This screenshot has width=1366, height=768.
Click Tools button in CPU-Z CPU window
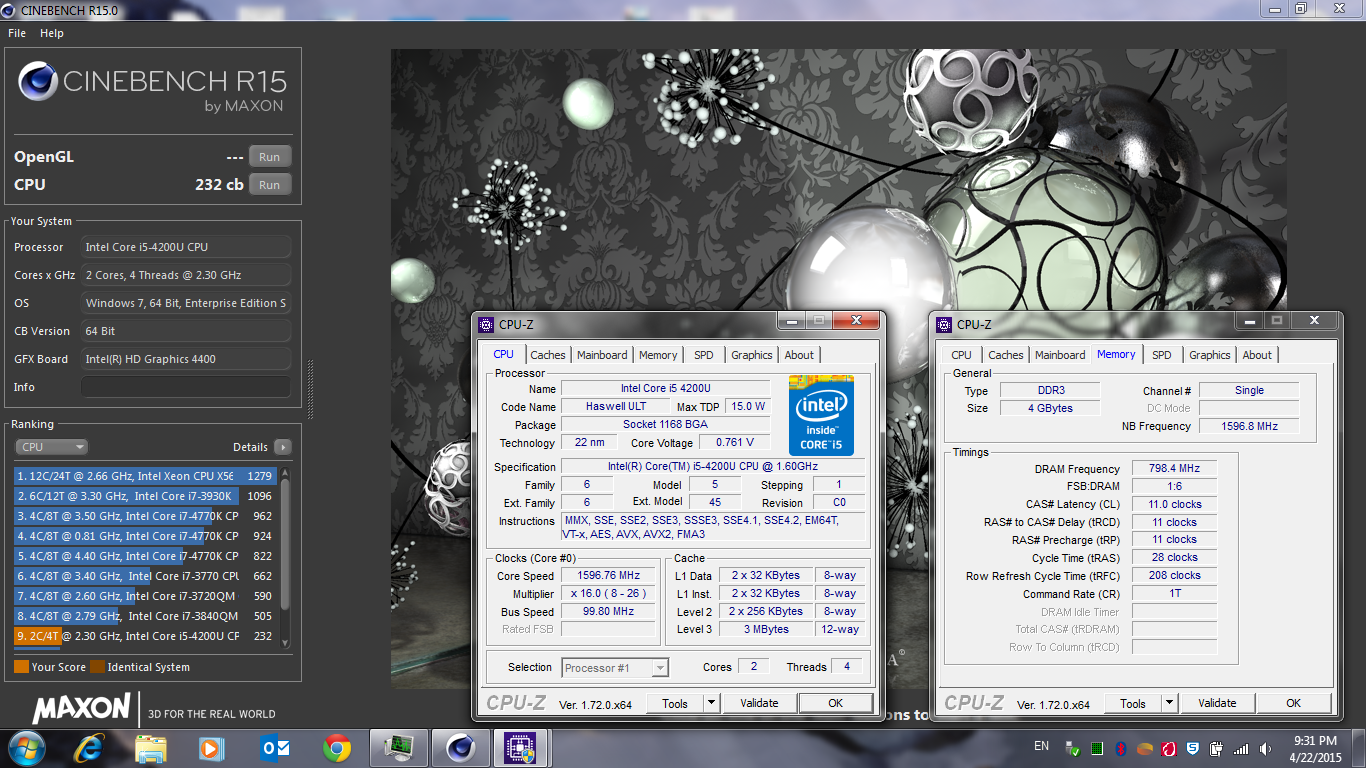(x=675, y=703)
